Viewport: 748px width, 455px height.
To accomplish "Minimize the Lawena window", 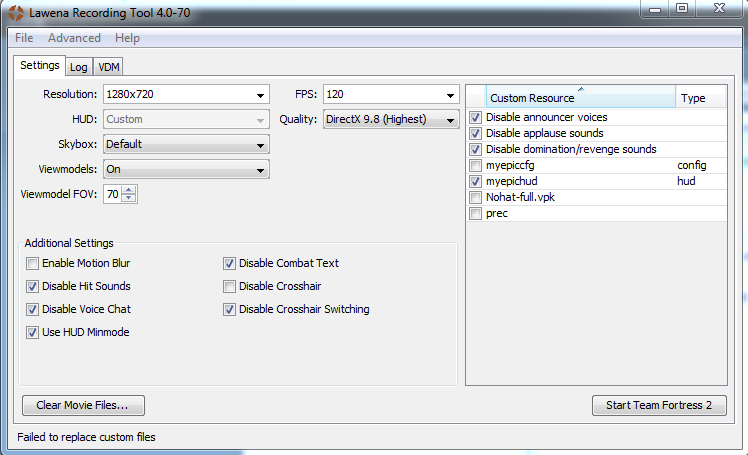I will point(654,9).
